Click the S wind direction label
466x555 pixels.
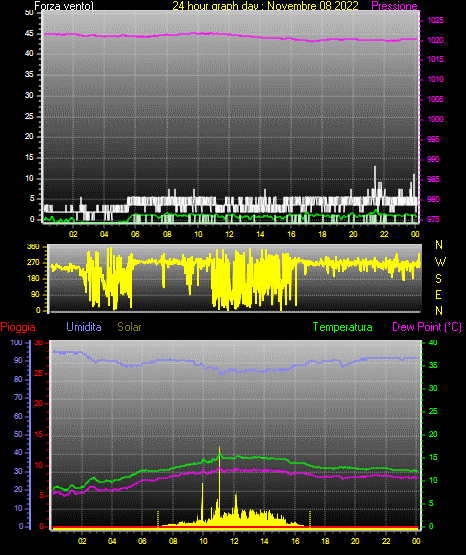(438, 279)
